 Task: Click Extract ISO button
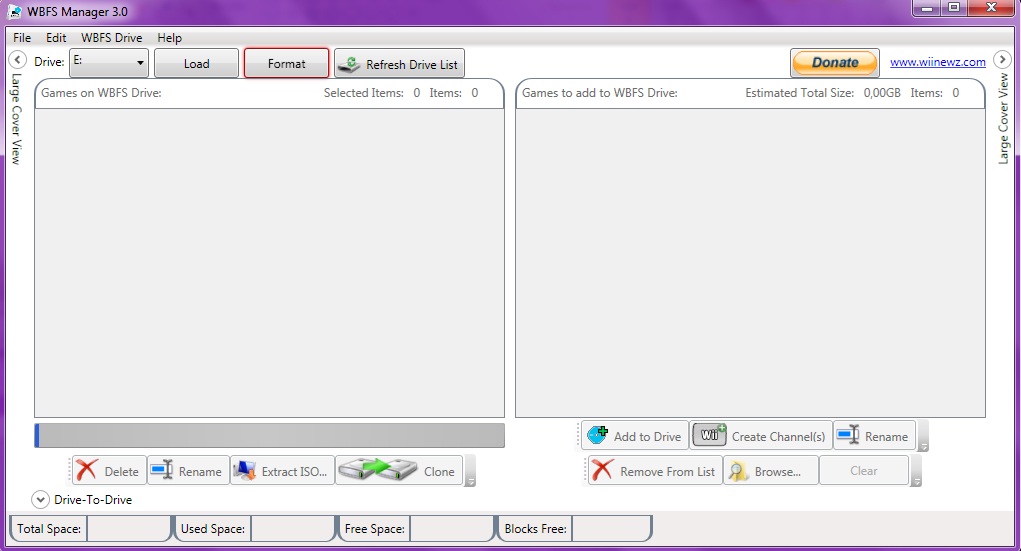point(281,471)
